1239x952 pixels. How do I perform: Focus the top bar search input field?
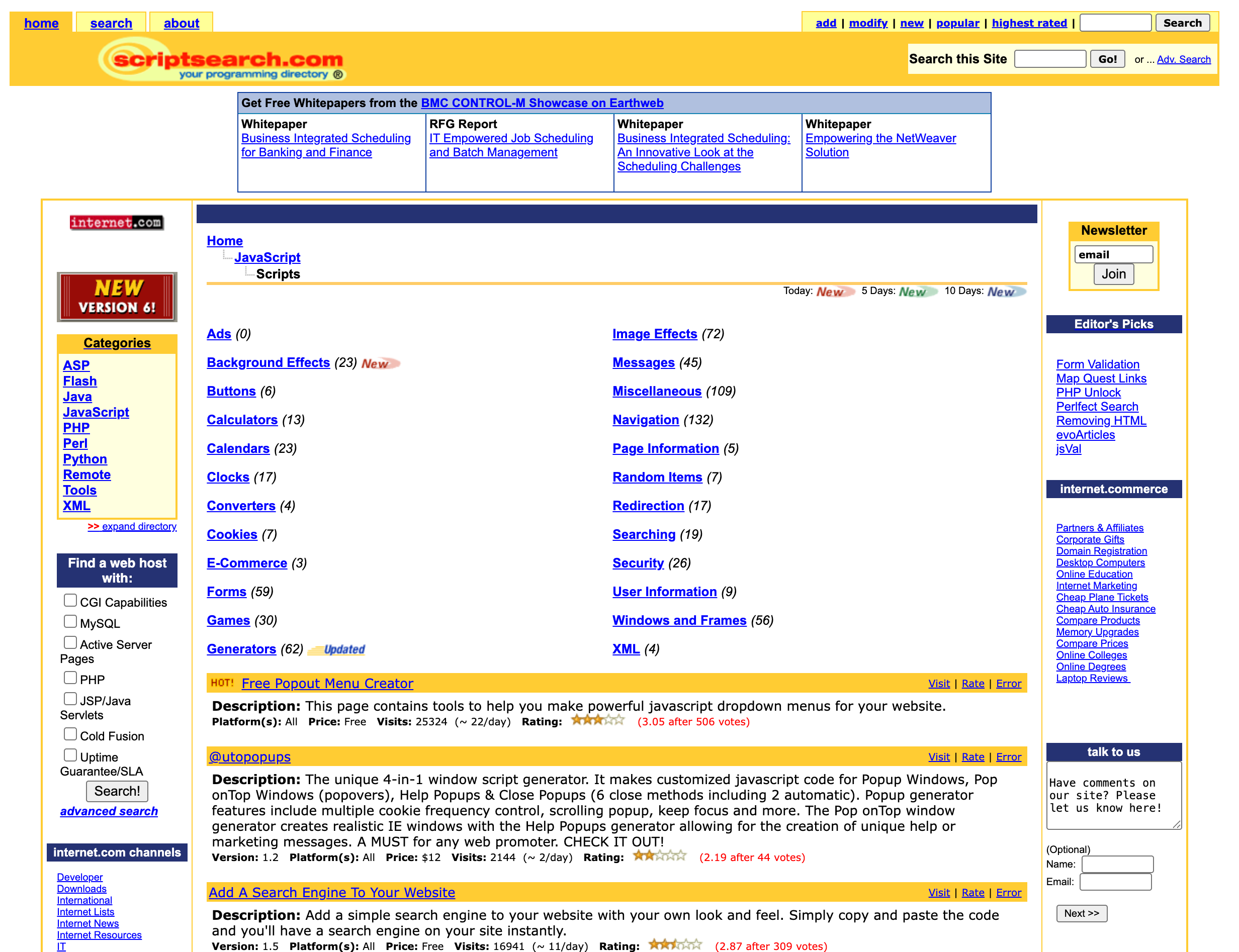pyautogui.click(x=1115, y=23)
